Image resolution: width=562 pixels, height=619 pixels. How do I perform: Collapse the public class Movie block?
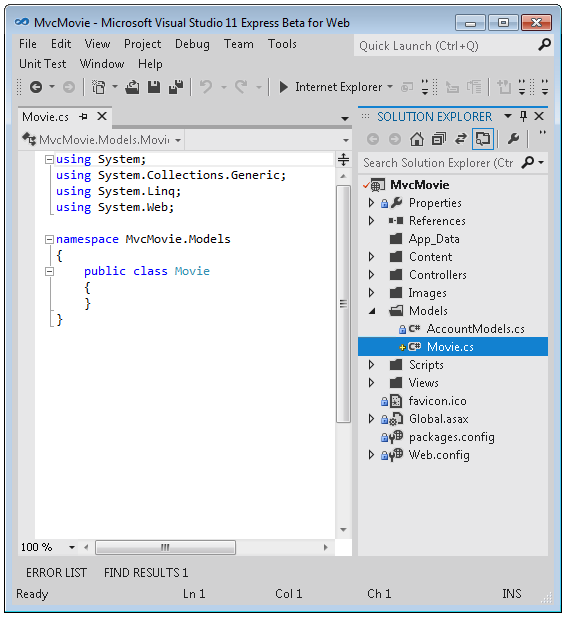coord(49,271)
